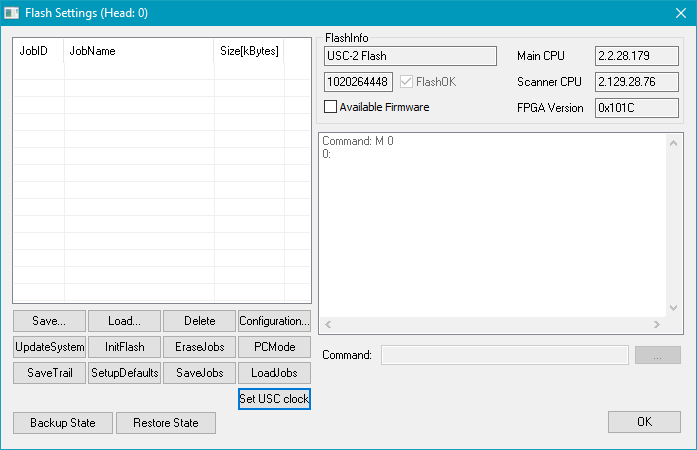Sort by the JobName column header
This screenshot has width=697, height=450.
click(138, 51)
